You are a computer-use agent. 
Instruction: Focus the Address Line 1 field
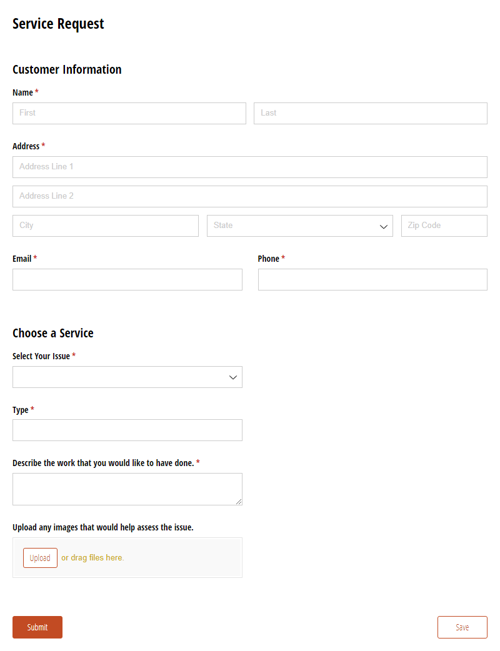250,167
